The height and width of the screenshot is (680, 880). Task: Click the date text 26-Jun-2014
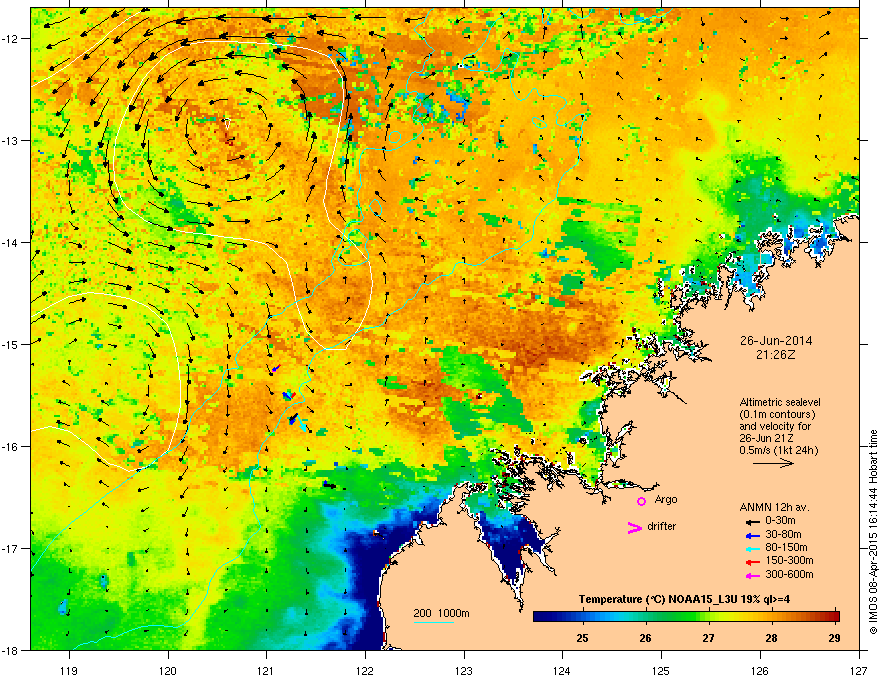[x=776, y=341]
